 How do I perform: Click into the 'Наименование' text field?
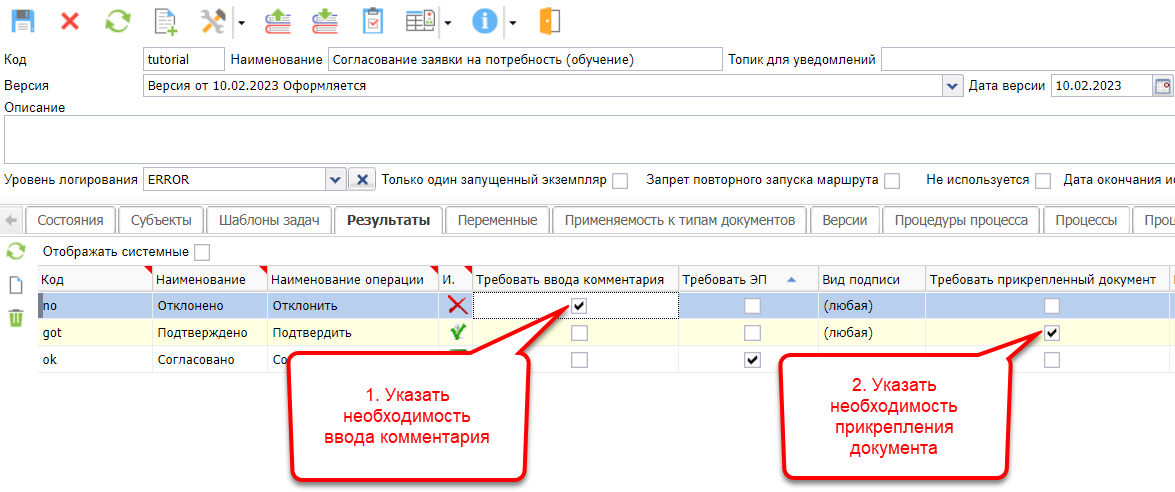point(524,60)
